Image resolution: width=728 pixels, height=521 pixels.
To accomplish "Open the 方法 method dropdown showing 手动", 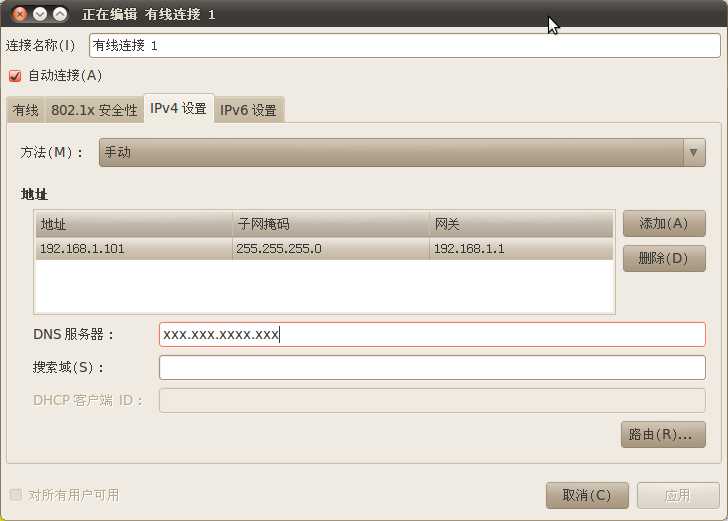I will 402,152.
